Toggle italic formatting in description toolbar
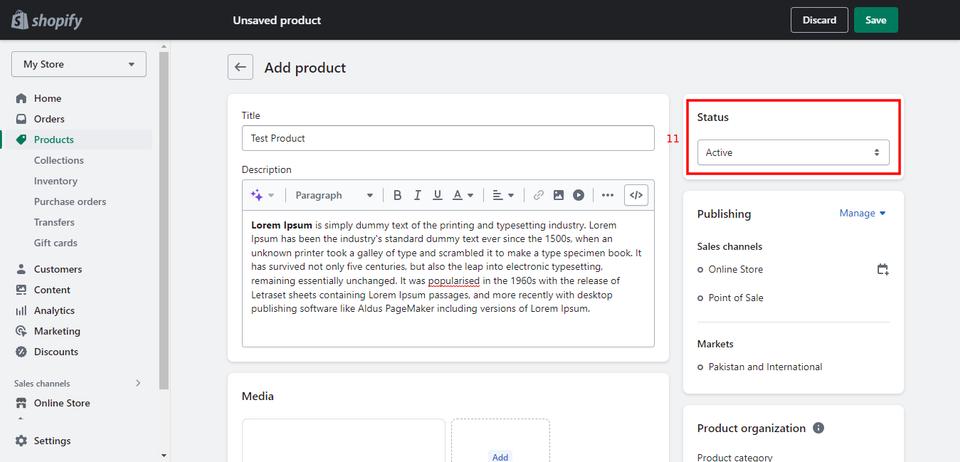Image resolution: width=960 pixels, height=462 pixels. [x=418, y=195]
